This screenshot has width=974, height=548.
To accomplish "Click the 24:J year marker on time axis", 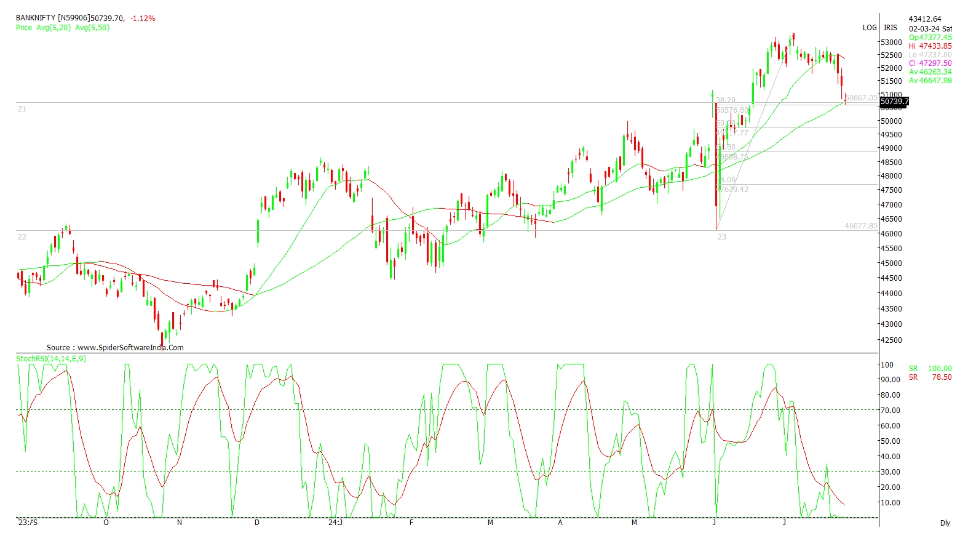I will (x=334, y=522).
